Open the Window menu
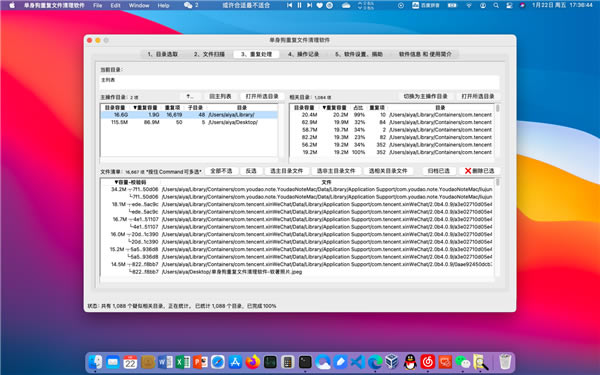 139,5
